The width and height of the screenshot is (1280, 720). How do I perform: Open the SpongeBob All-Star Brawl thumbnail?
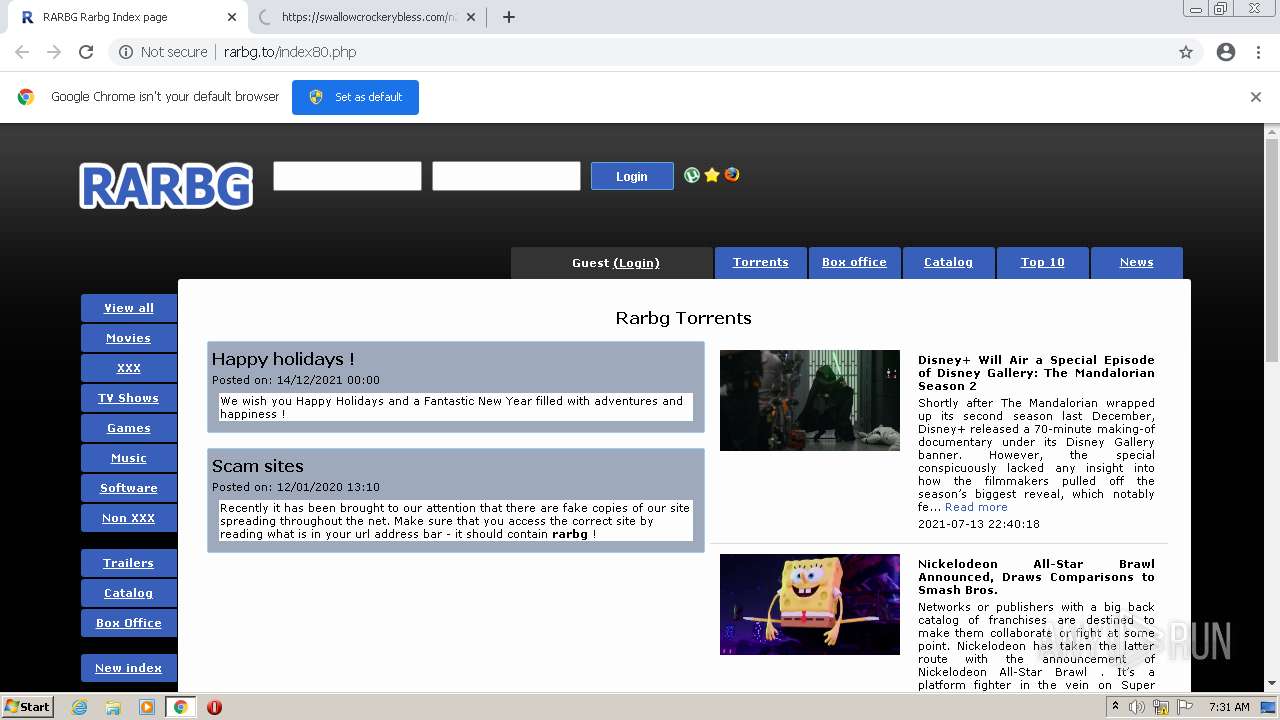(x=810, y=604)
